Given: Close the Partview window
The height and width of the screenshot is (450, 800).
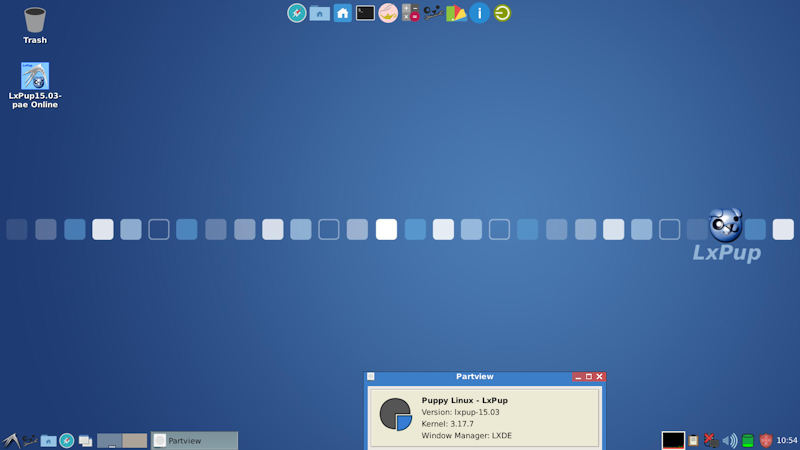Looking at the screenshot, I should click(x=599, y=377).
